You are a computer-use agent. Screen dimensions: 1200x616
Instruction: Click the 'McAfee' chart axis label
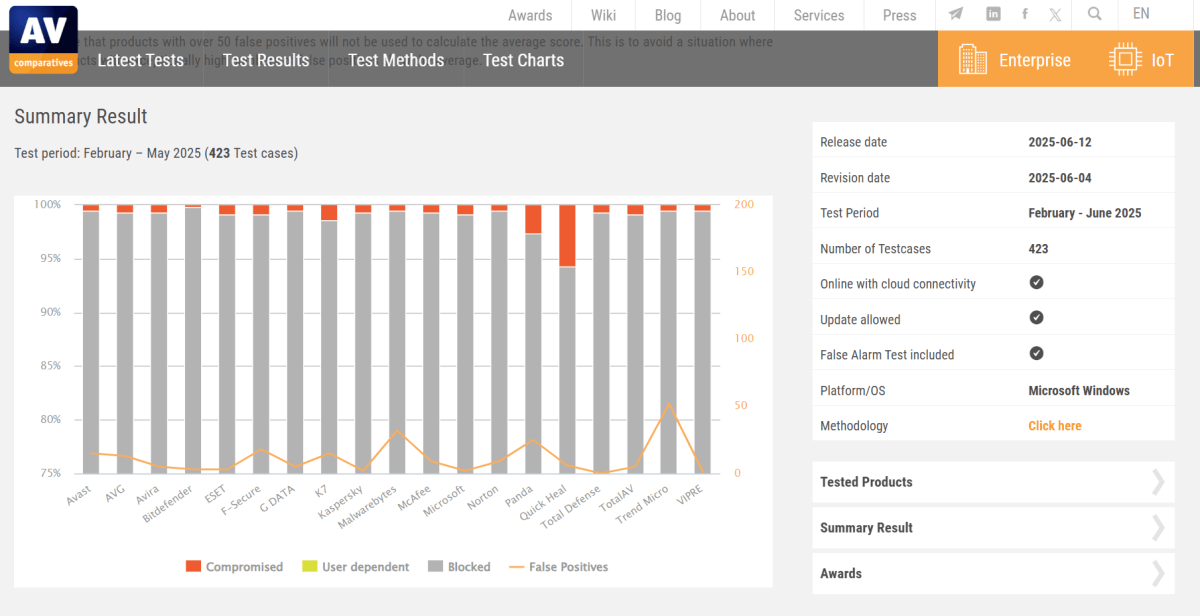coord(415,498)
